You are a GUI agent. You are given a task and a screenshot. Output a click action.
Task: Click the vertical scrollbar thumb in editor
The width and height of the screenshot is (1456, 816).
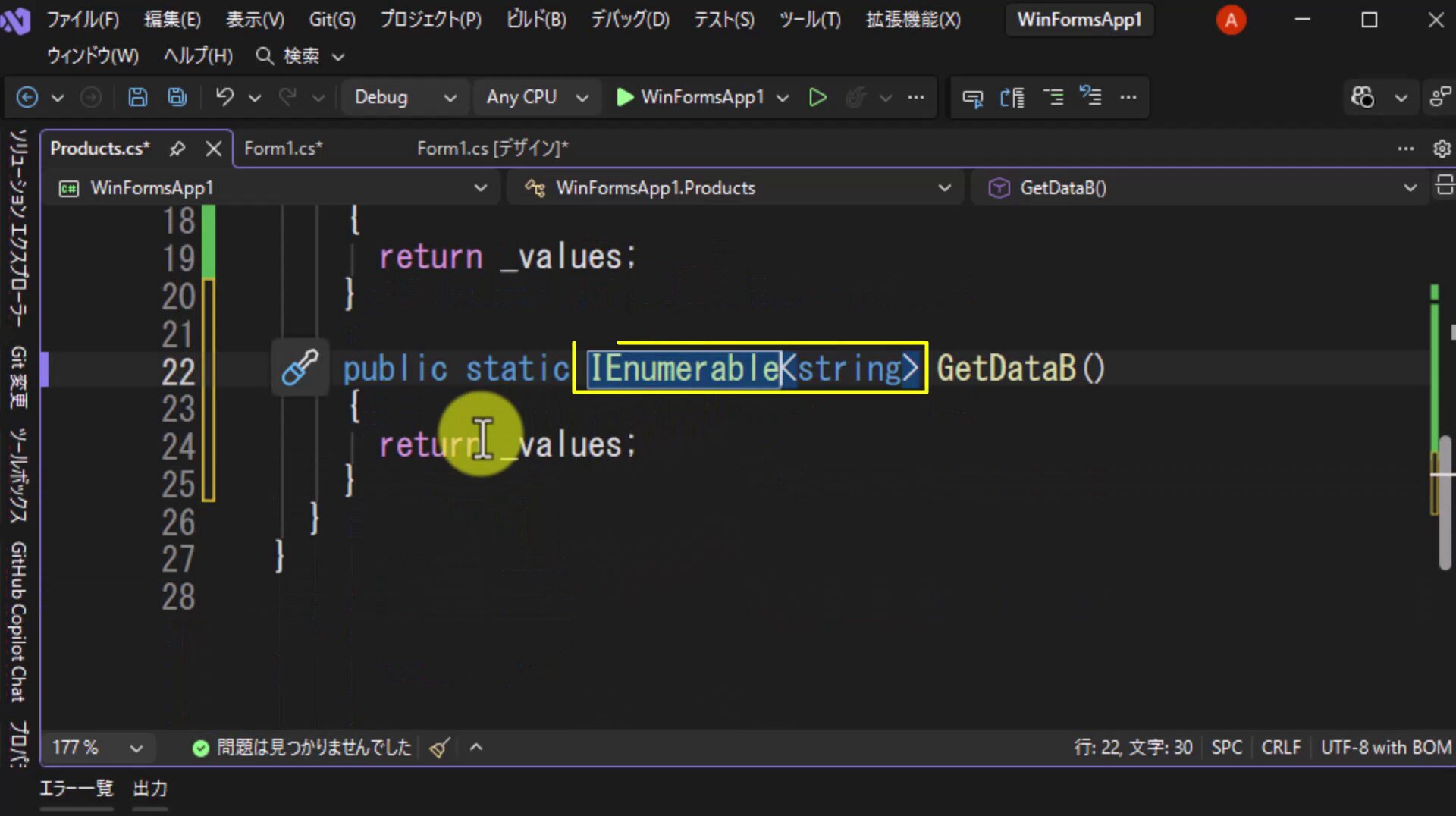point(1445,503)
